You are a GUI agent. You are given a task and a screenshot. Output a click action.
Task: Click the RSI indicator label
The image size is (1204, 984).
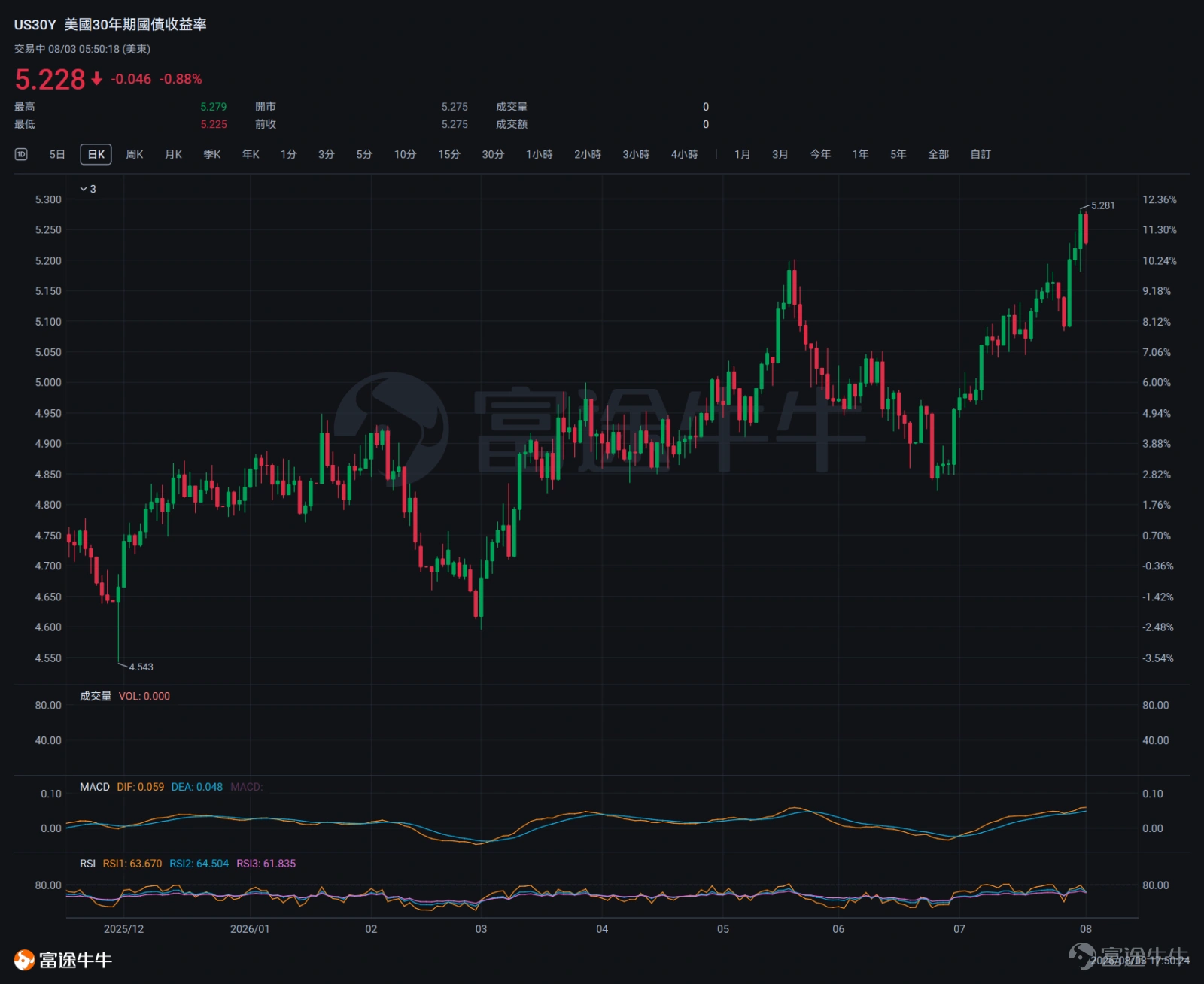[x=88, y=864]
